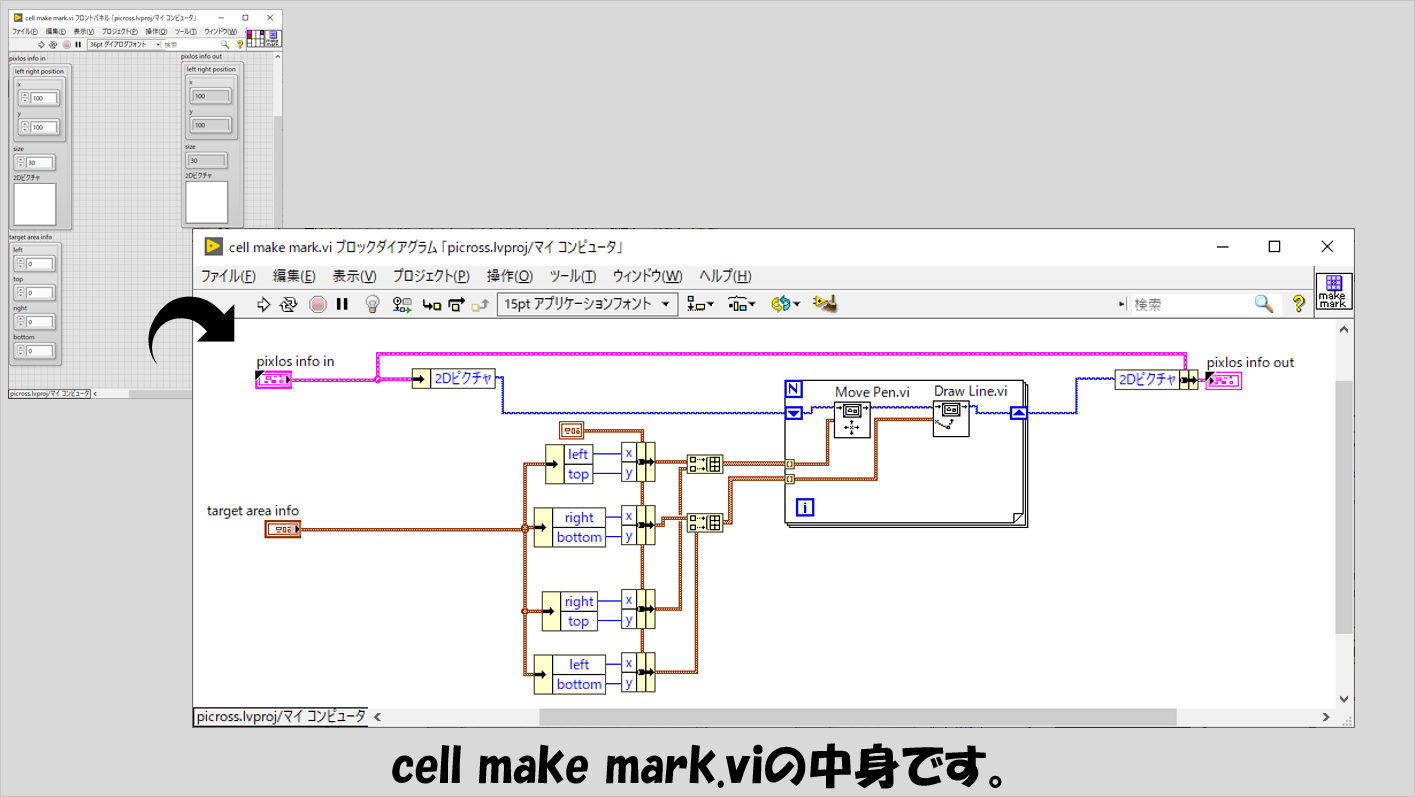
Task: Click 2Dピクチャ box in pixlos info in
Action: 35,204
